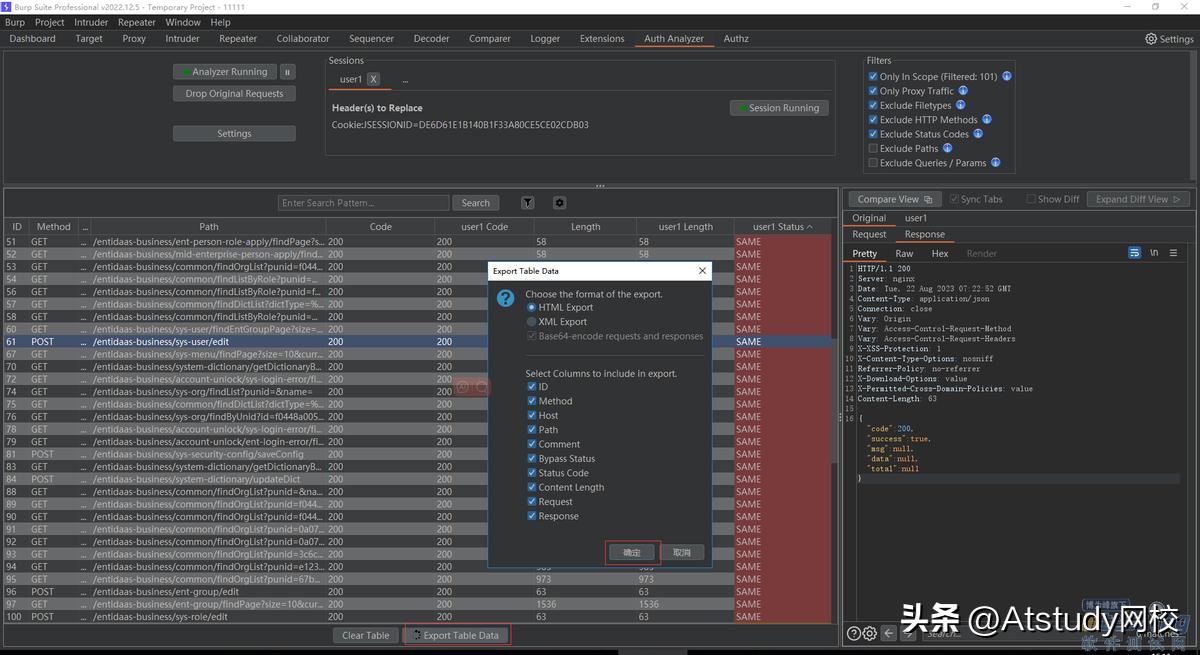Switch to the Decoder tab

pos(431,38)
